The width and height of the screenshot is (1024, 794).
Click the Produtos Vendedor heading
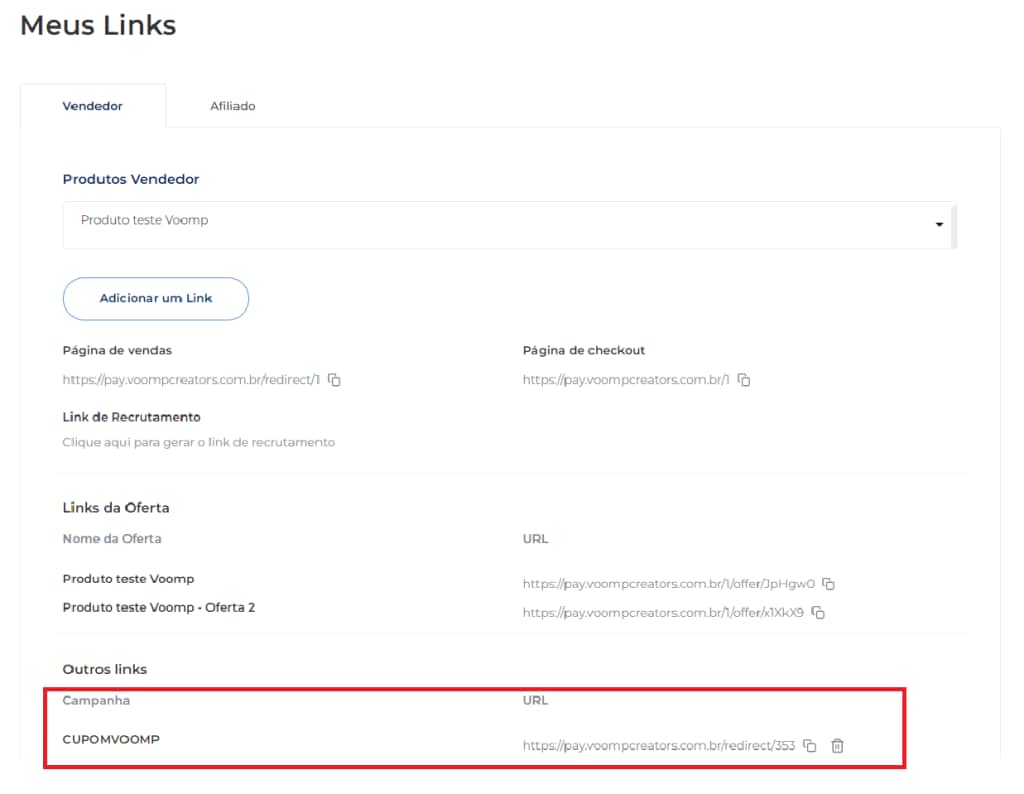(131, 179)
